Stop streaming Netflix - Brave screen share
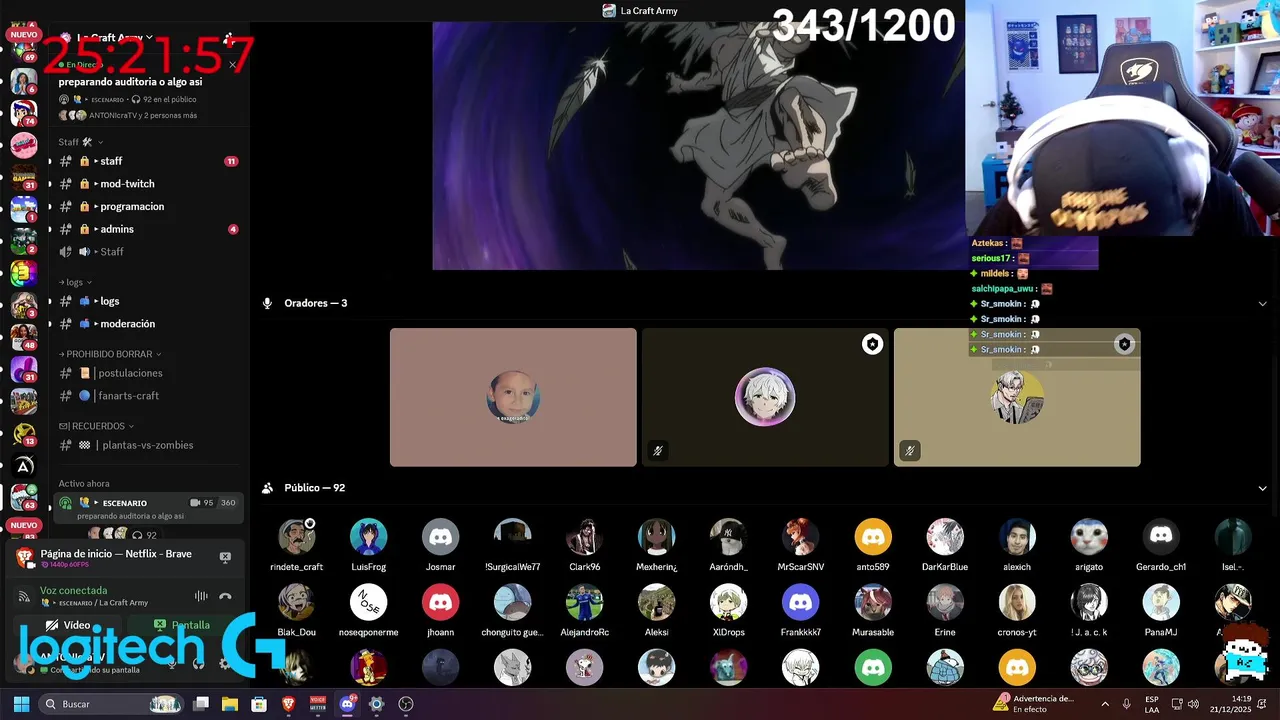Screen dimensions: 1280x720 (x=225, y=557)
